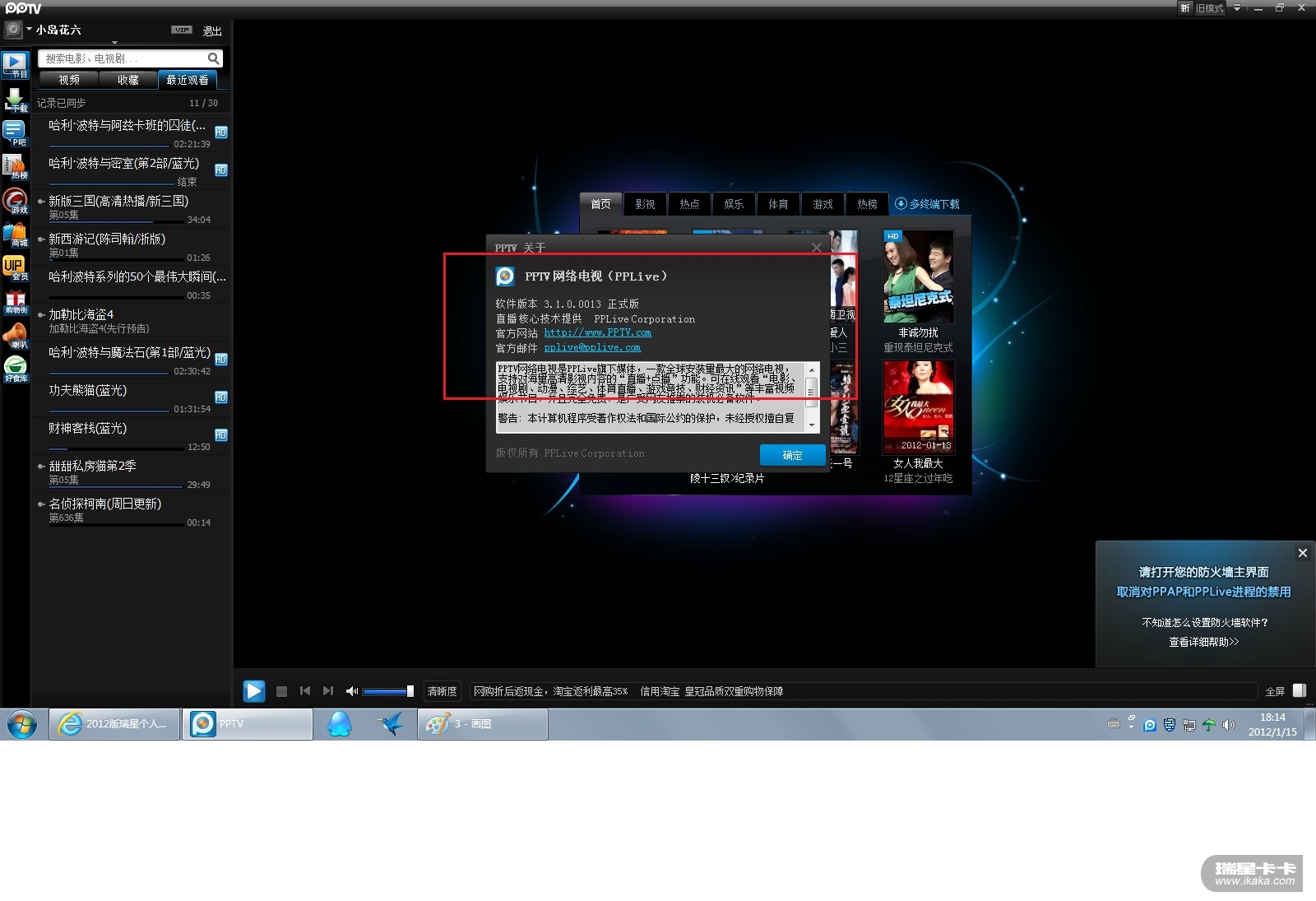Mute the volume speaker icon
The image size is (1316, 901).
point(352,691)
